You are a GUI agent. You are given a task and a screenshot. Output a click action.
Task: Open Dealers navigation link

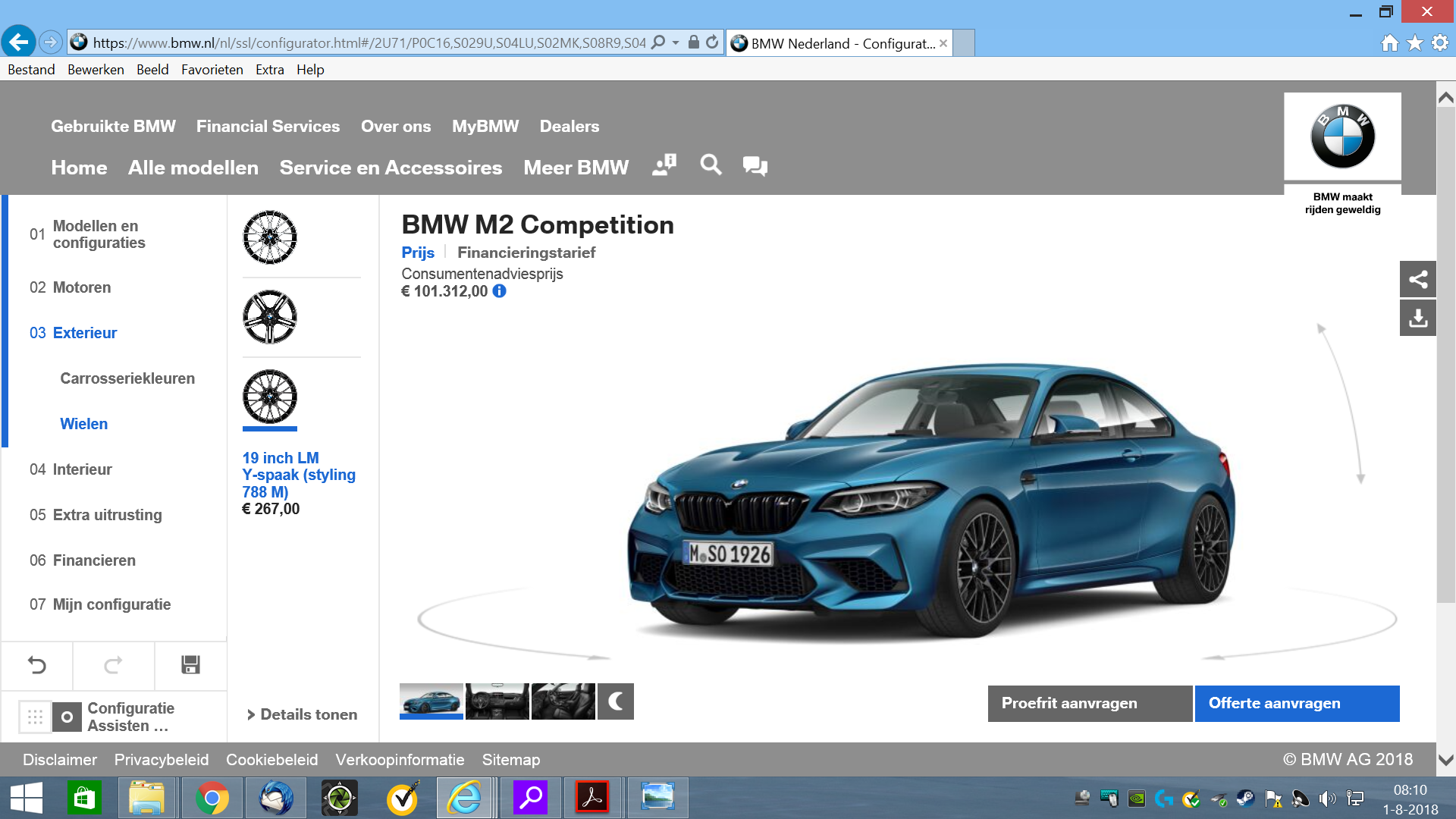tap(570, 126)
